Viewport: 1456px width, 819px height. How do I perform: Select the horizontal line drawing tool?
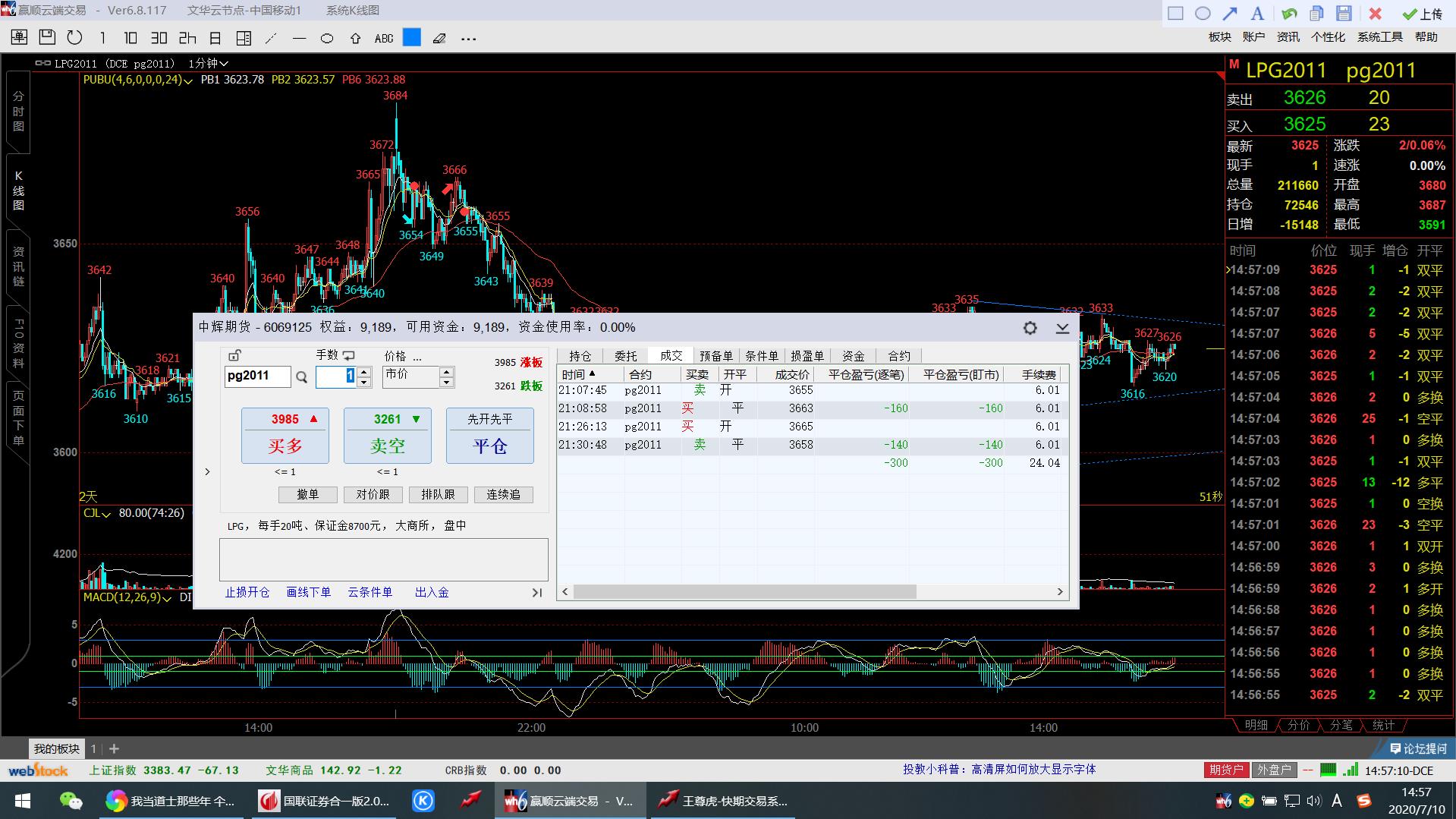(299, 38)
